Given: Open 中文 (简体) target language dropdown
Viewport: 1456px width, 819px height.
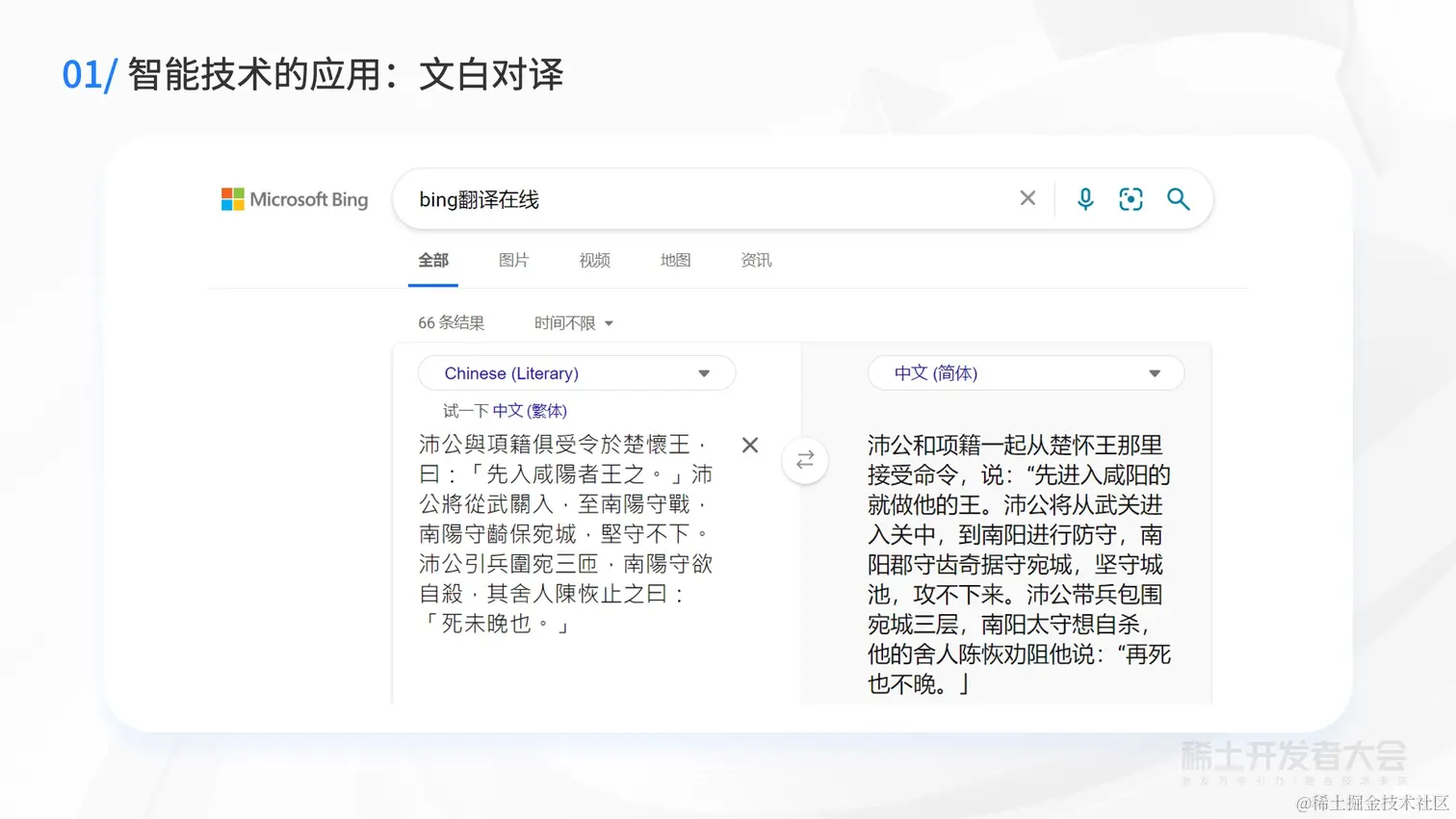Looking at the screenshot, I should pos(1027,373).
